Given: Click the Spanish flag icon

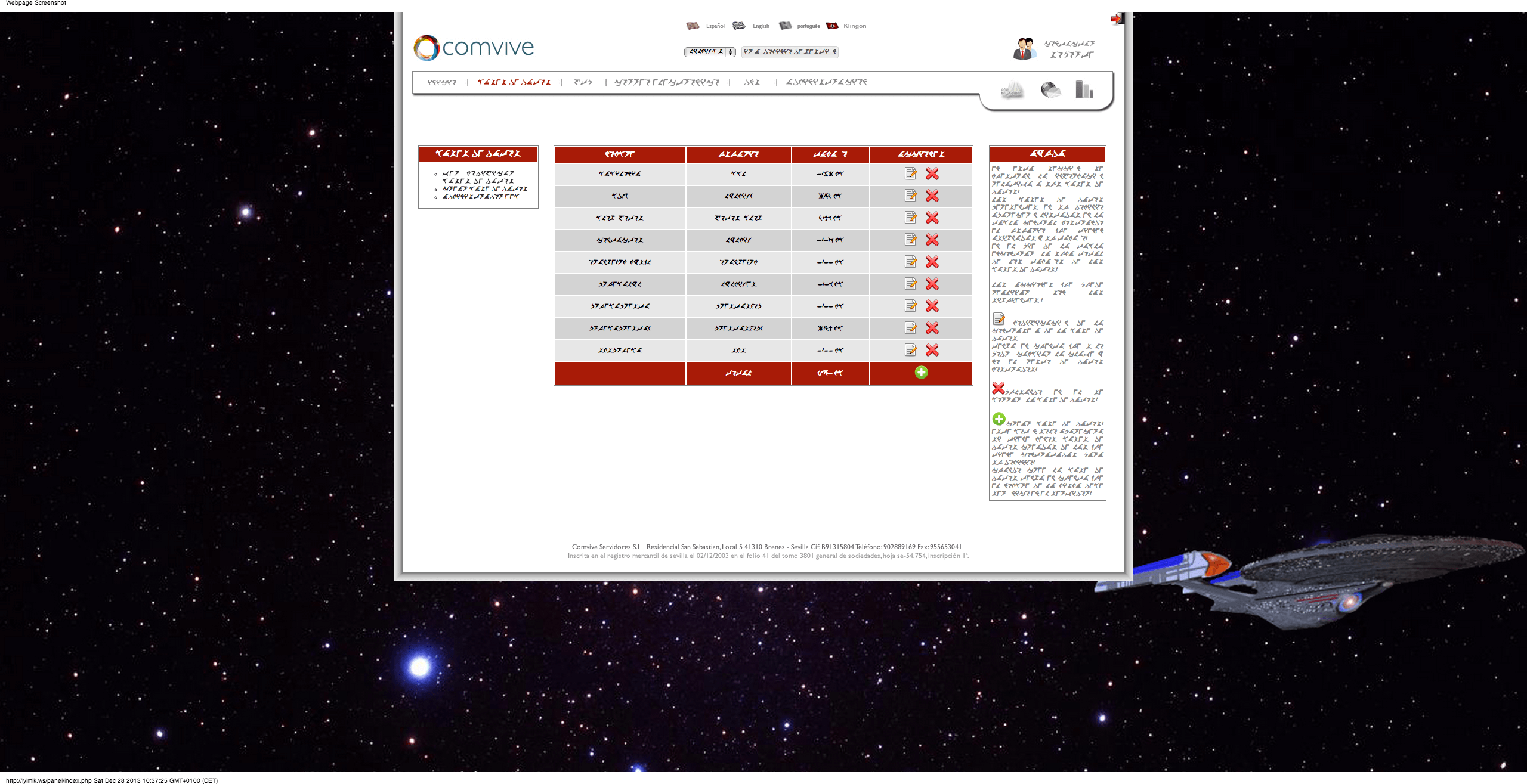Looking at the screenshot, I should 693,26.
